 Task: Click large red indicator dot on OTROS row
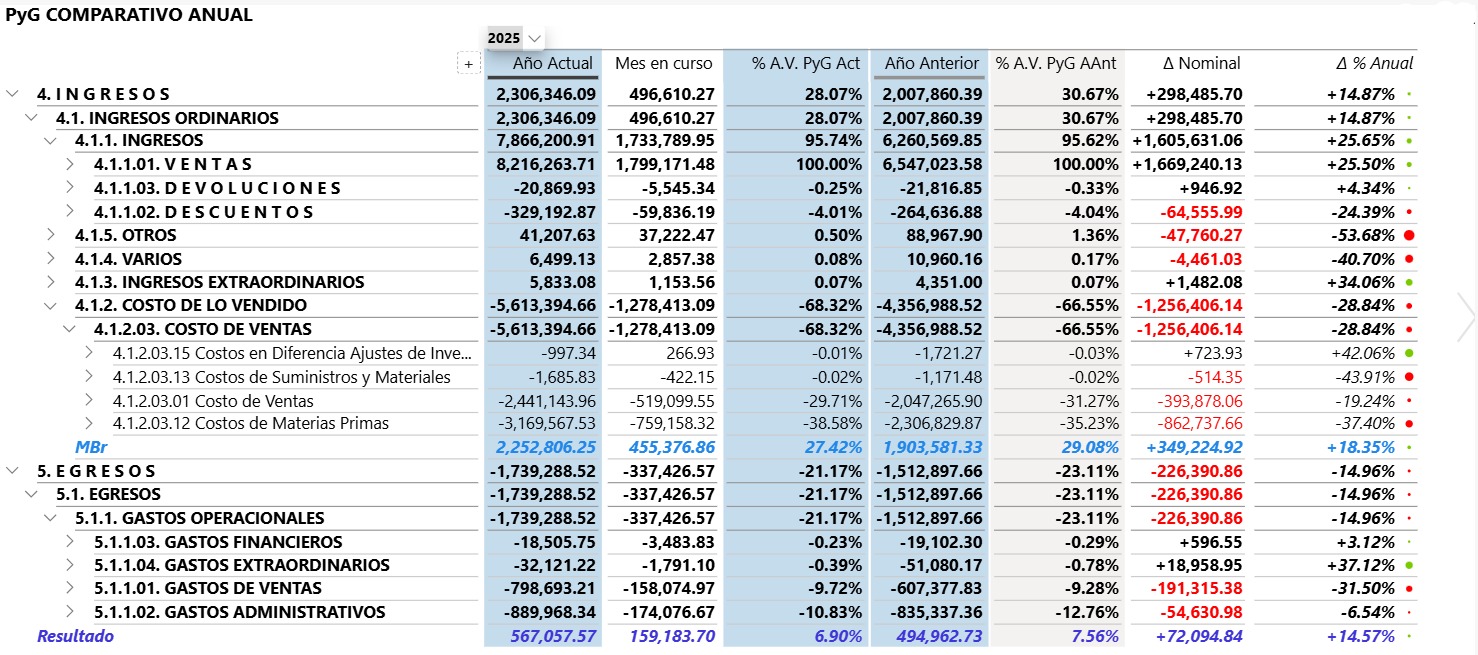pyautogui.click(x=1409, y=235)
